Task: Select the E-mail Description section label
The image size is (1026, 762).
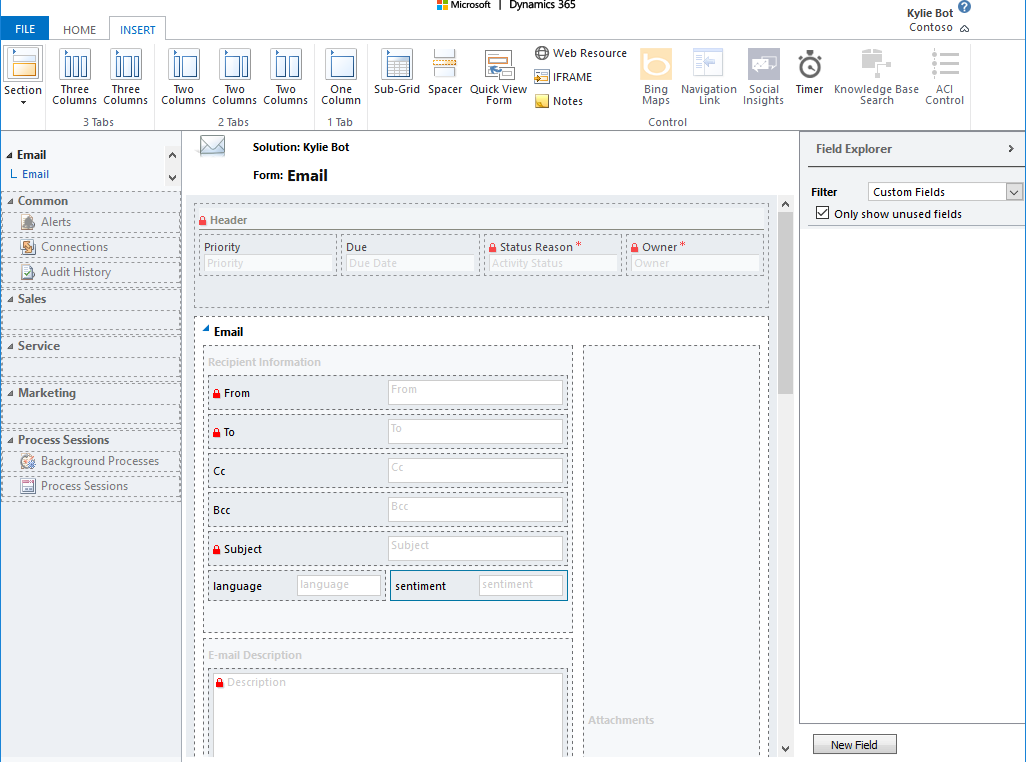Action: (255, 655)
